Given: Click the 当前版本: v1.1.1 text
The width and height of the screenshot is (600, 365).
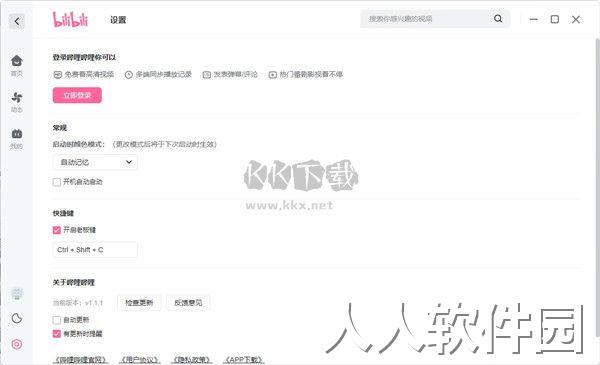Looking at the screenshot, I should tap(78, 303).
